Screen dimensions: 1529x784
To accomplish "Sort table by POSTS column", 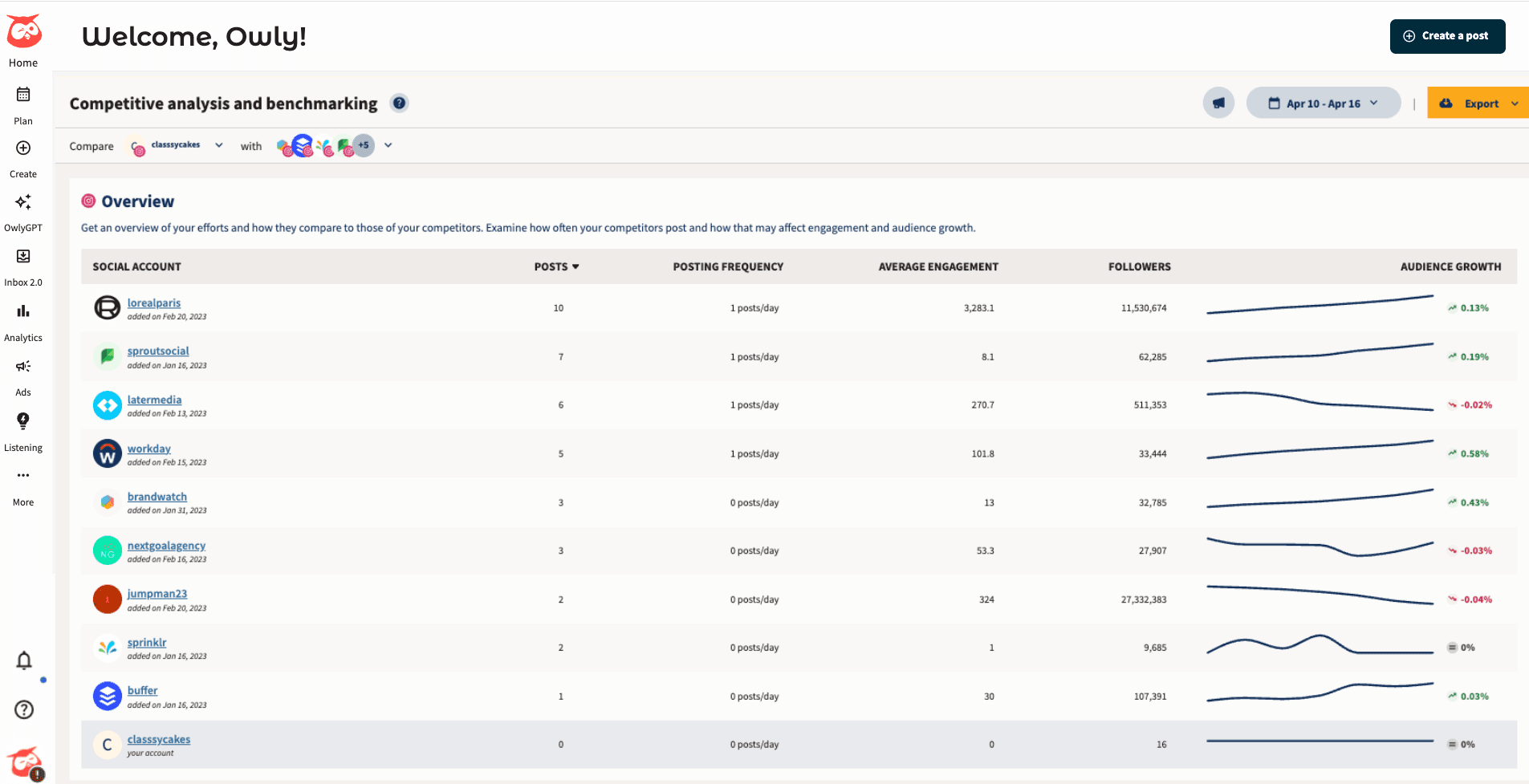I will (x=556, y=266).
